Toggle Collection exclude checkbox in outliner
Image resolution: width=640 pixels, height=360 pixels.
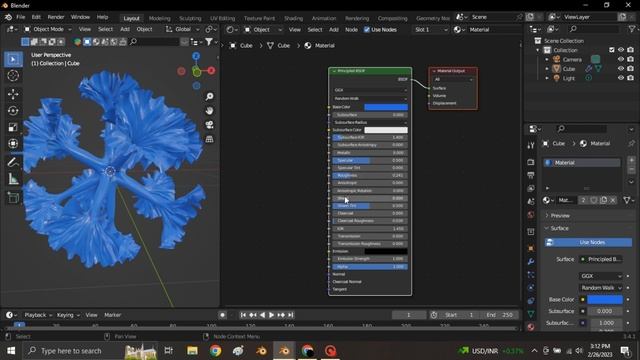(611, 50)
